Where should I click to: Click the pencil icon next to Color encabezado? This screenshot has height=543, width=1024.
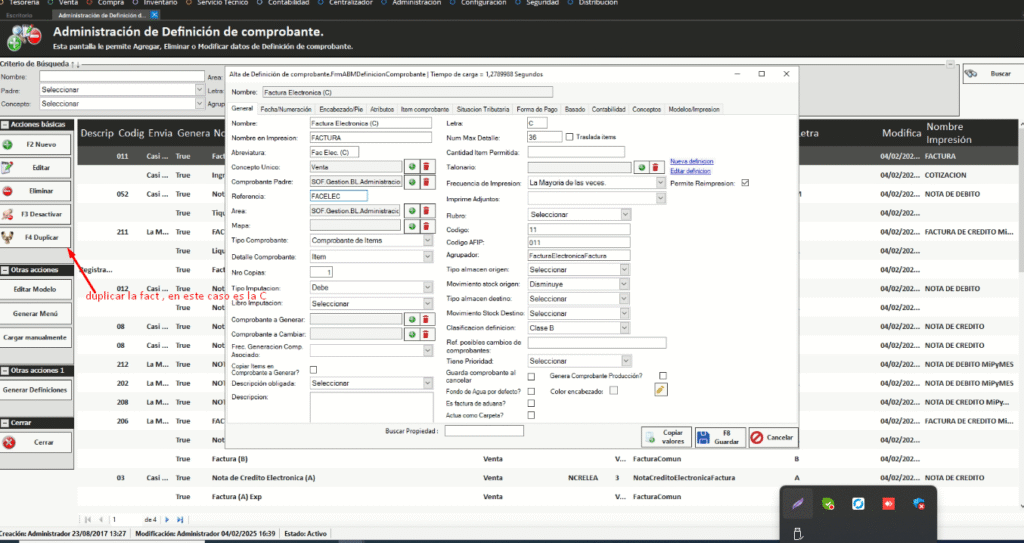point(660,390)
